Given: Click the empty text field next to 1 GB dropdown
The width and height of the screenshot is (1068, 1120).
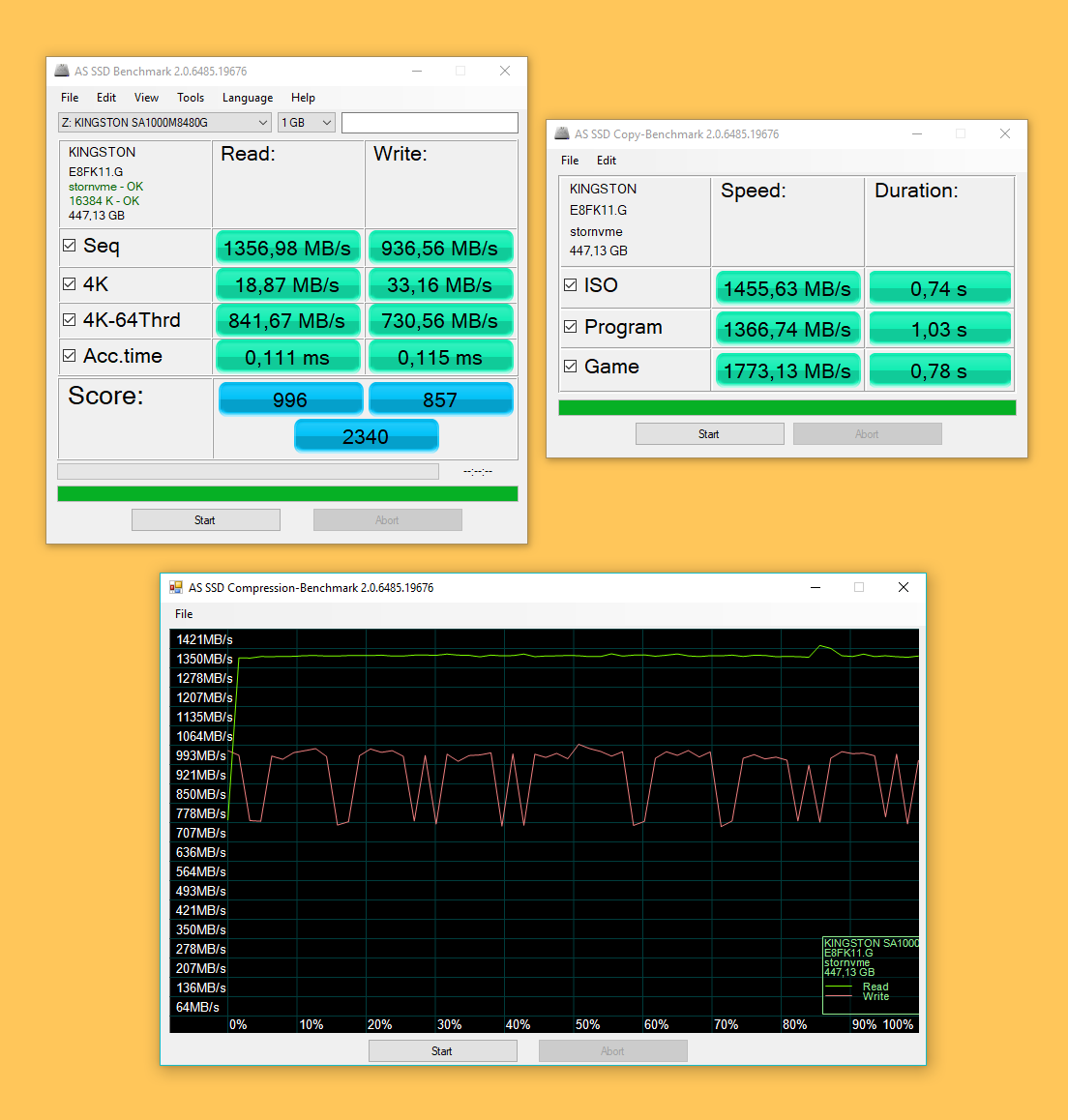Looking at the screenshot, I should (x=430, y=123).
